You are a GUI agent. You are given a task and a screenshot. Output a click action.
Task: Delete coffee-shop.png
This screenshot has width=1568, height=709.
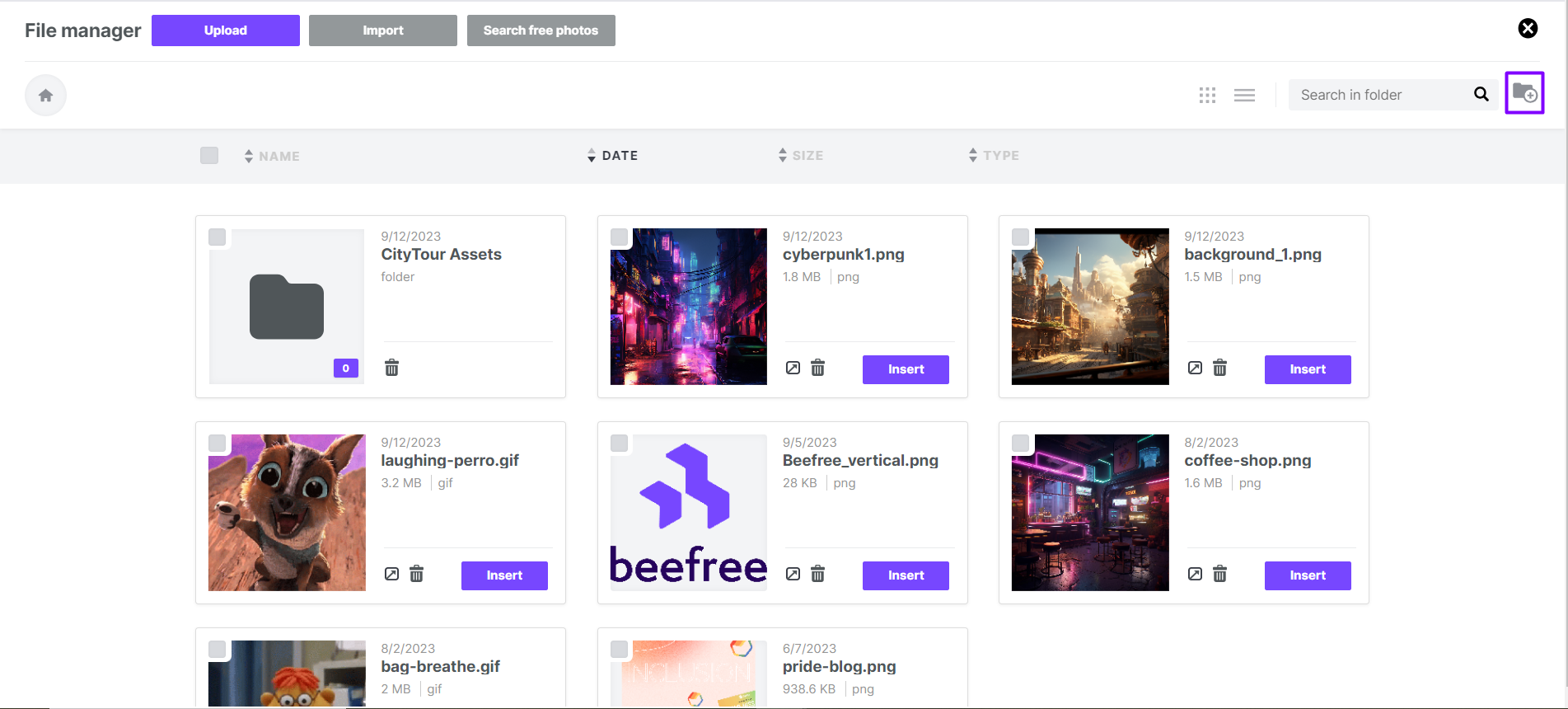[1220, 574]
